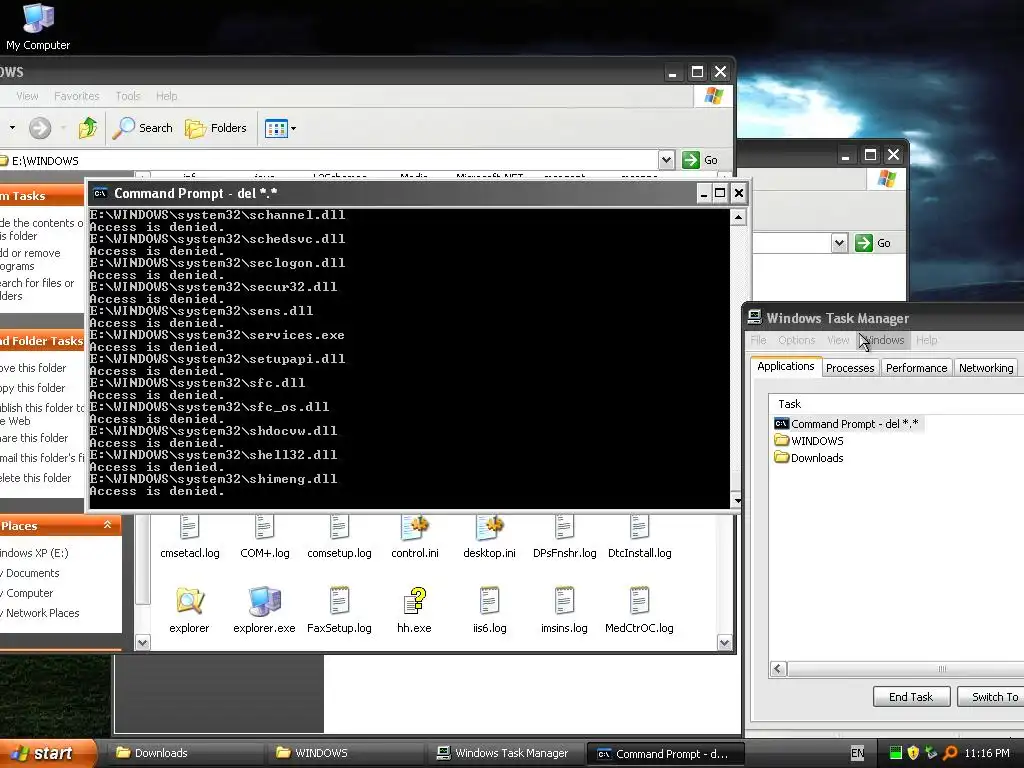Open Windows menu in Task Manager
Viewport: 1024px width, 768px height.
883,340
